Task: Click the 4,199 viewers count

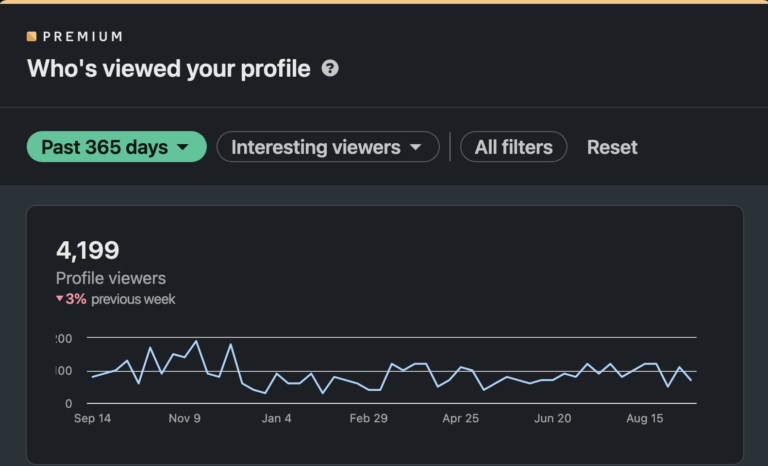Action: [88, 250]
